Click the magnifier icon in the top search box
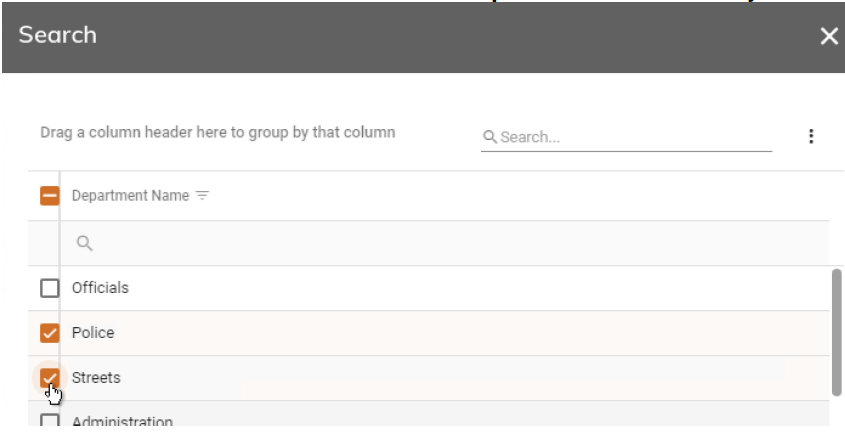Image resolution: width=845 pixels, height=434 pixels. click(490, 138)
